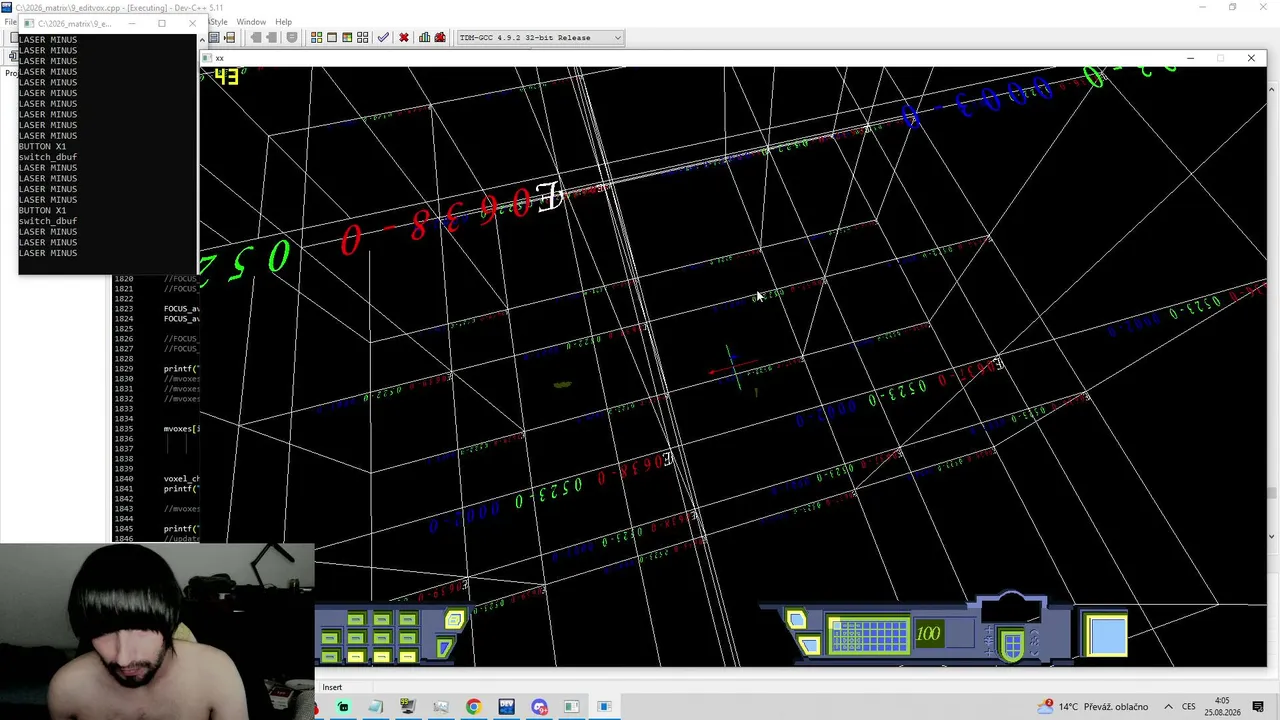Click the grey four-squares toolbar icon

point(363,37)
